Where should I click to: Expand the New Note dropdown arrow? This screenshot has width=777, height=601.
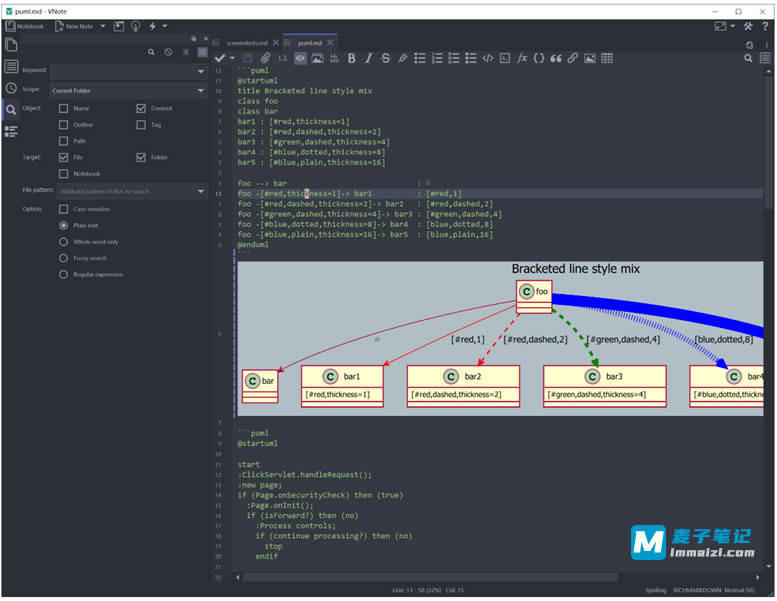(103, 26)
